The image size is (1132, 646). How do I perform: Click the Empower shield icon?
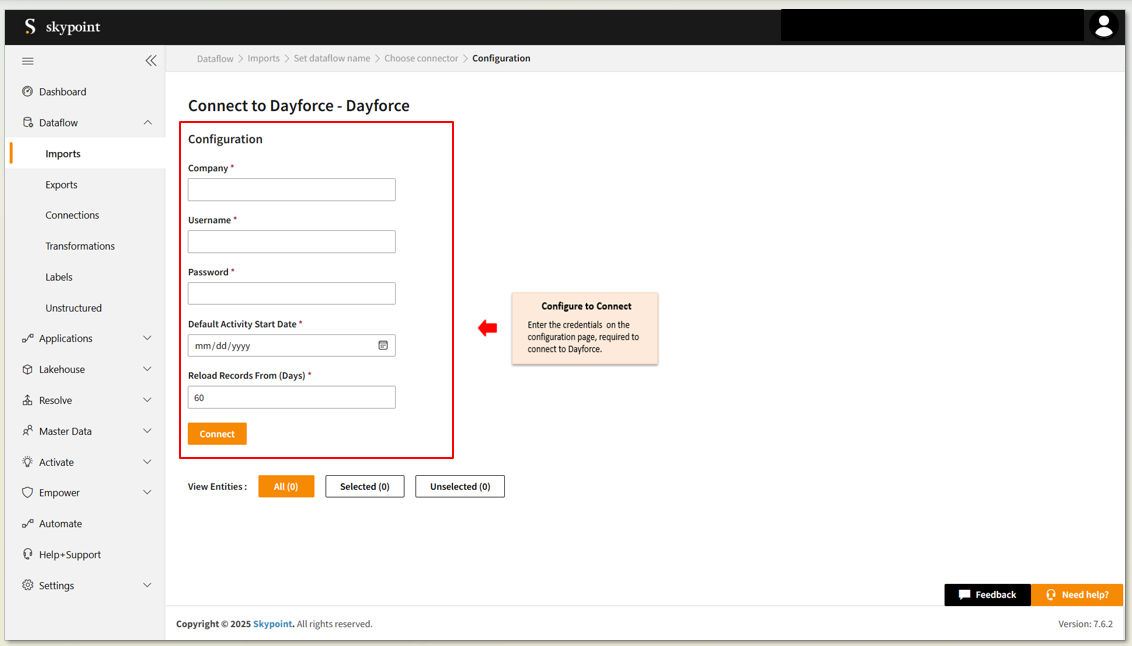27,493
